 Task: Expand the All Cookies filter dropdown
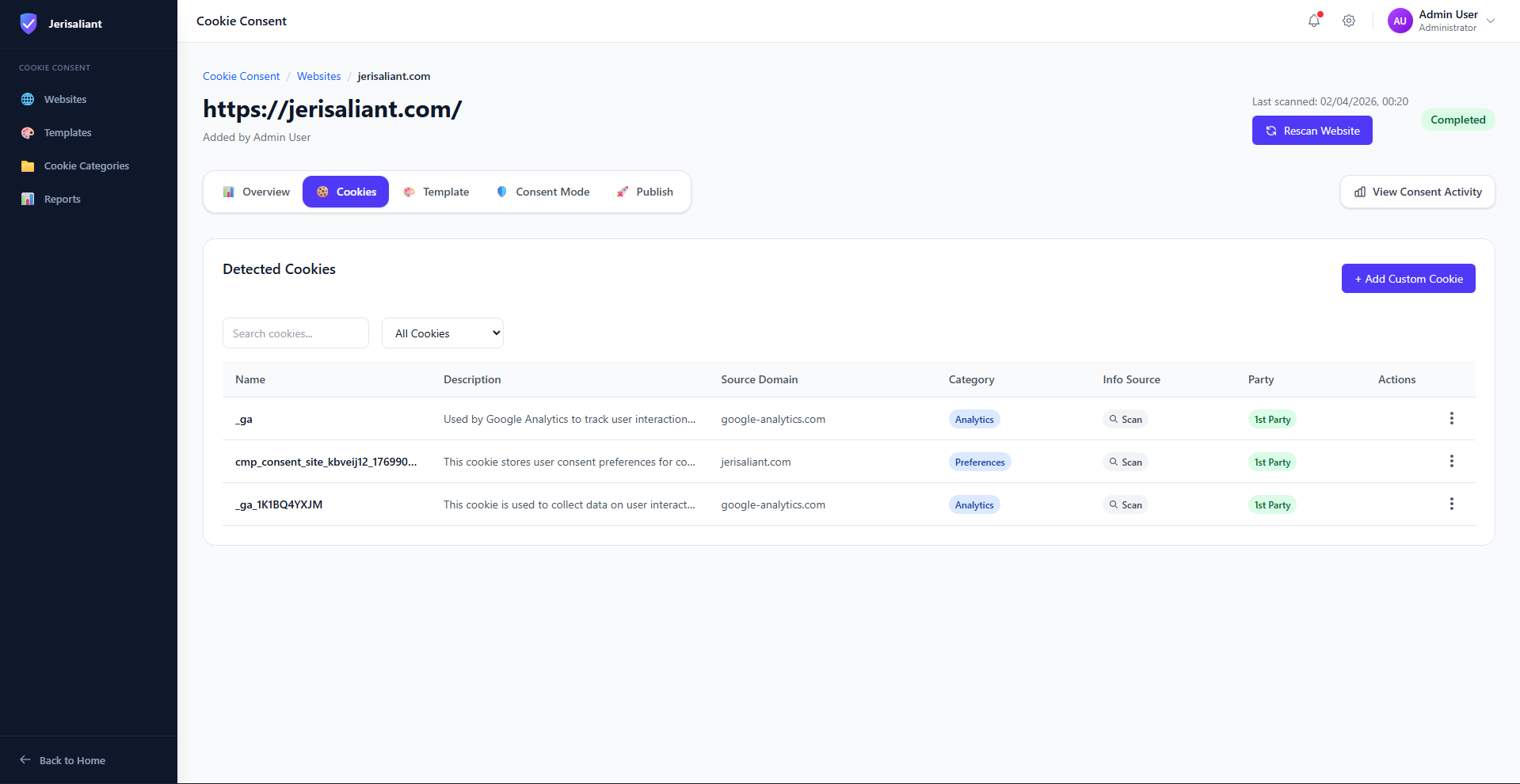pyautogui.click(x=443, y=333)
